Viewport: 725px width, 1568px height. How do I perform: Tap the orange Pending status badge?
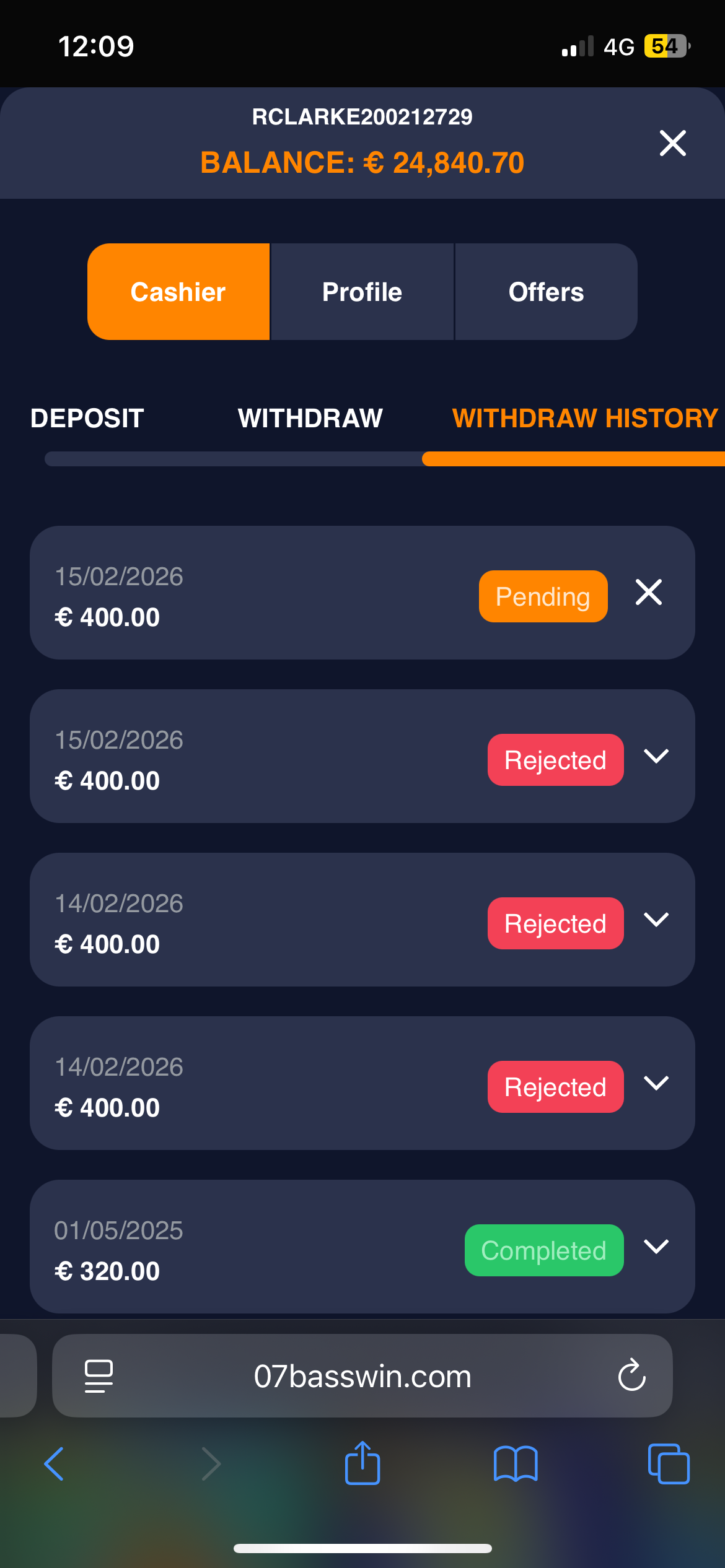pos(543,596)
